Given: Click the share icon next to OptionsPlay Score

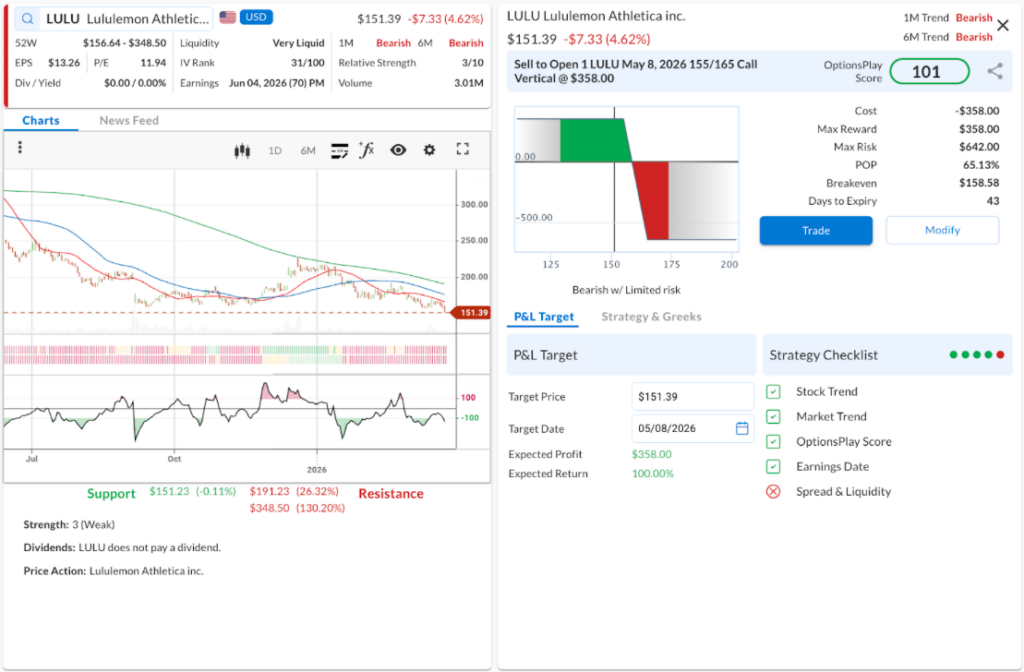Looking at the screenshot, I should click(995, 71).
